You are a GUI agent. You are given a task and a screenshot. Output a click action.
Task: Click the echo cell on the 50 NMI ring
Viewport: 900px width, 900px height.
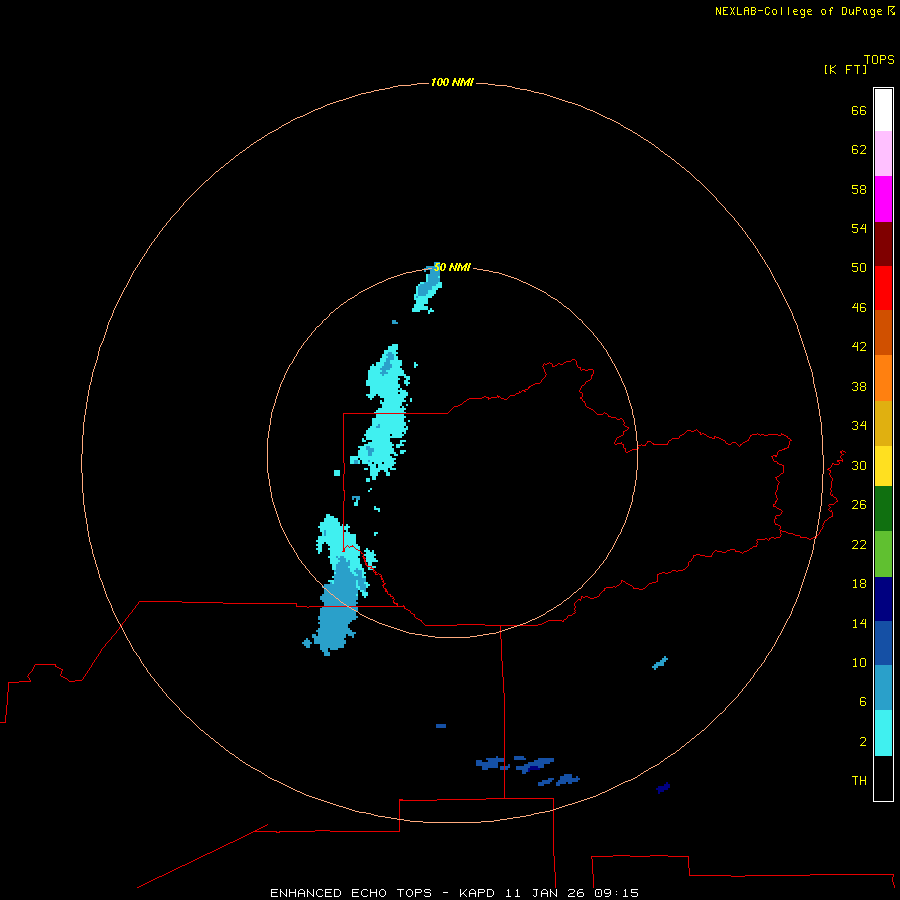point(426,289)
